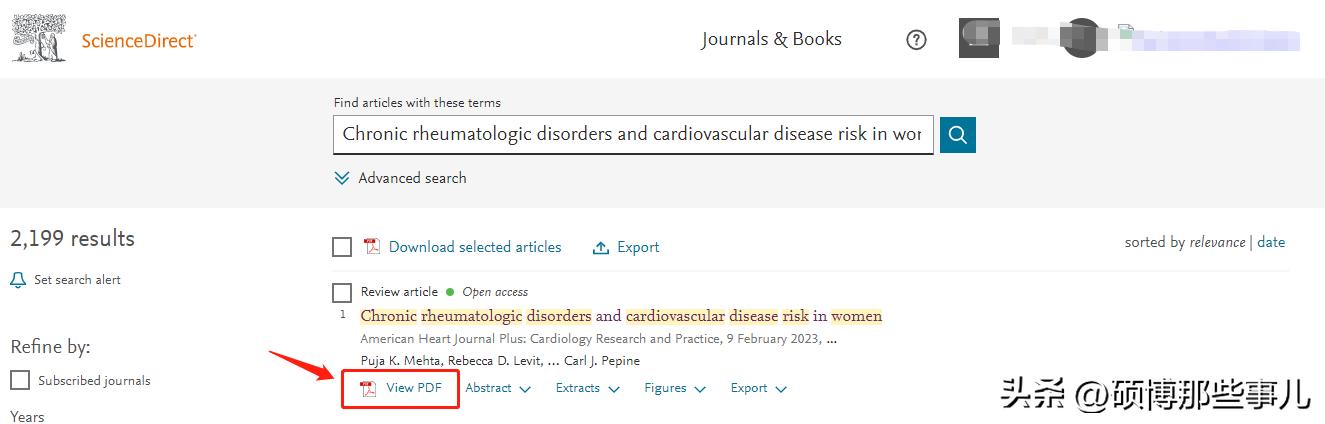Check the first Review article checkbox
Image resolution: width=1325 pixels, height=424 pixels.
point(342,292)
